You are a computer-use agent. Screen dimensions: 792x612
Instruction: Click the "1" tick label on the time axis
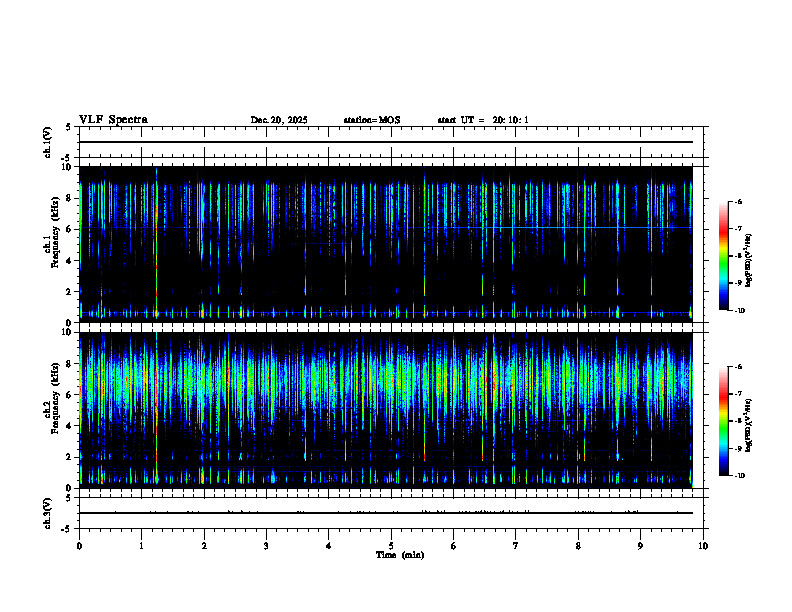point(141,546)
